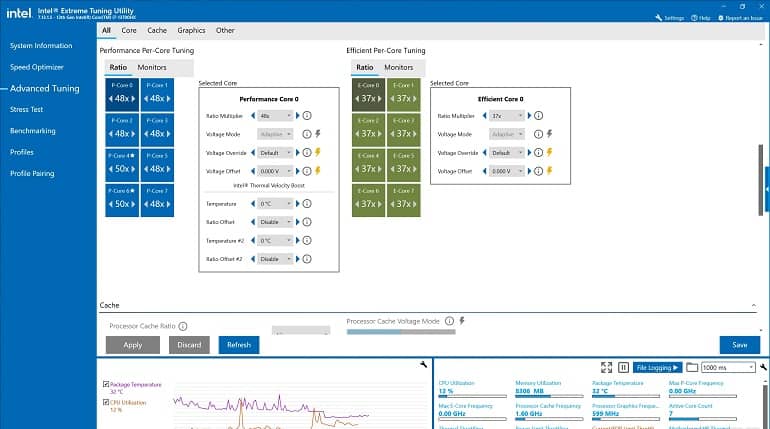Open TVB Ratio Offset dropdown
The height and width of the screenshot is (429, 770).
[275, 222]
